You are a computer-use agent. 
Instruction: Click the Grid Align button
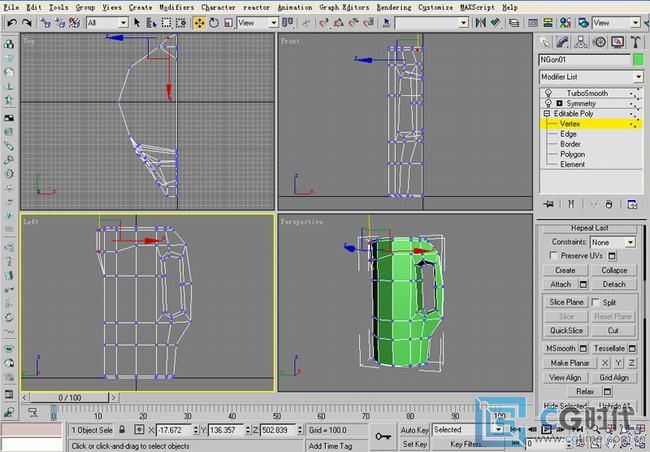[x=614, y=377]
